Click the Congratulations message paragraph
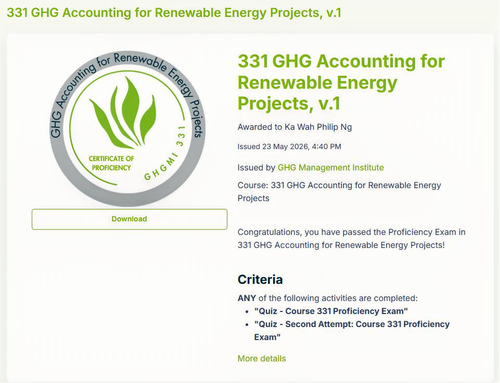The height and width of the screenshot is (383, 500). [351, 238]
